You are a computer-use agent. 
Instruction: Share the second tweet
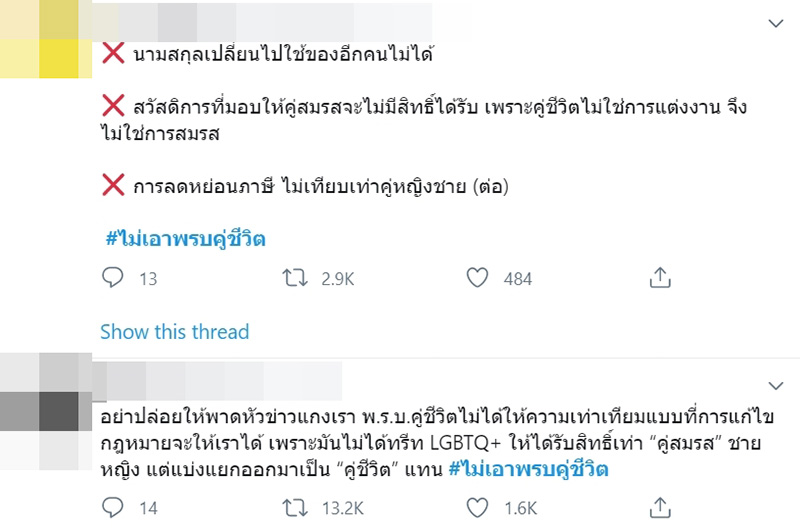point(660,509)
